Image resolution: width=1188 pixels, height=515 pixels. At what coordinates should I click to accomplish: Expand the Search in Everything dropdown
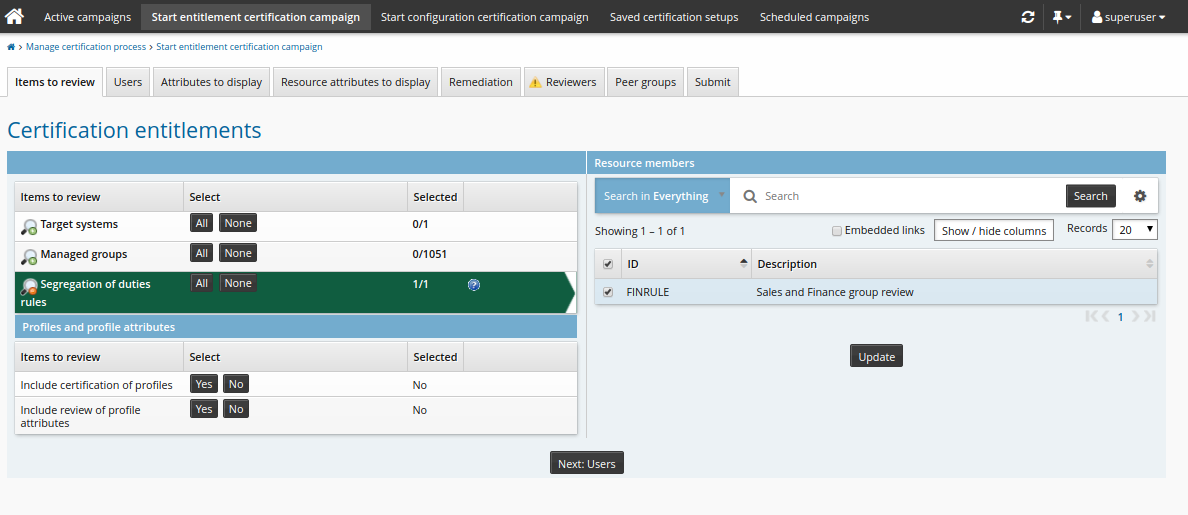(662, 196)
